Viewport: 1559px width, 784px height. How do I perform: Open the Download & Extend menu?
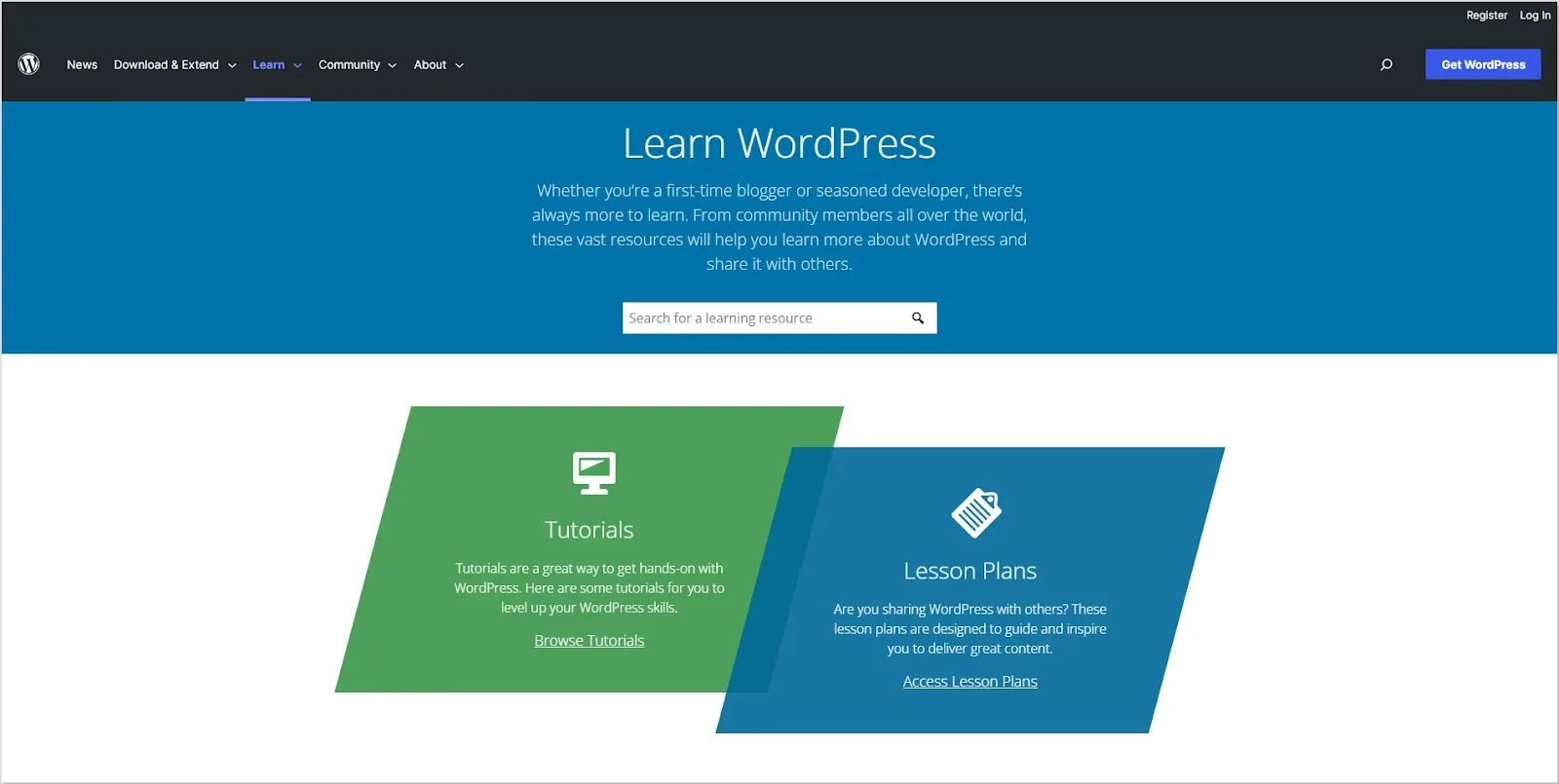(167, 65)
